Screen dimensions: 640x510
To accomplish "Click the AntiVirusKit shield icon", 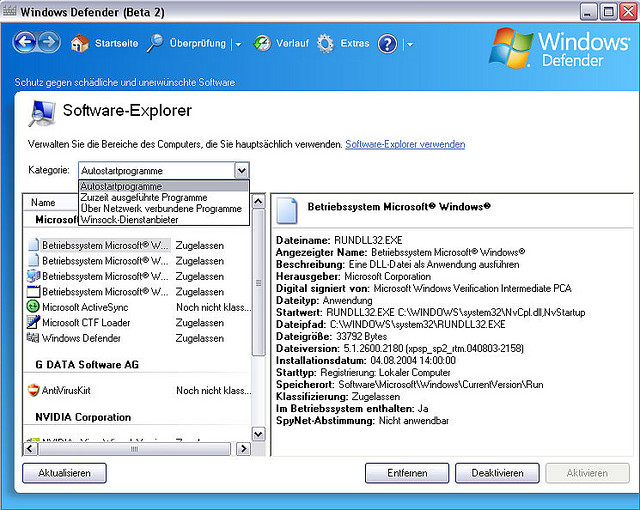I will click(x=33, y=390).
